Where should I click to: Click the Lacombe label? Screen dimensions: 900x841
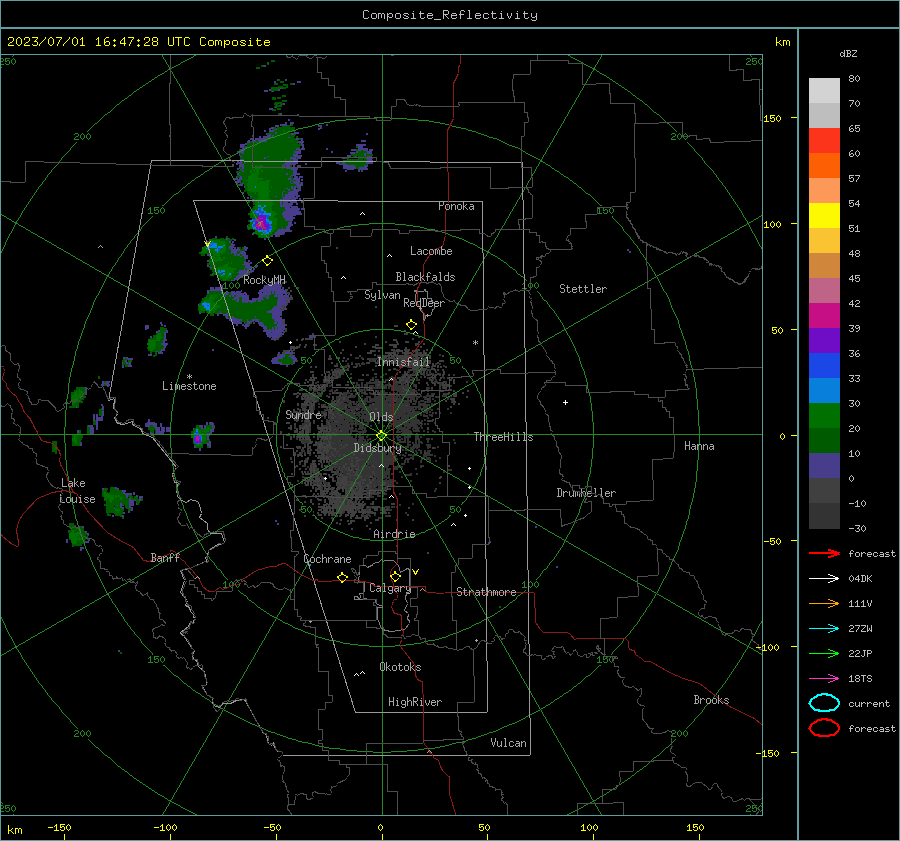(431, 251)
